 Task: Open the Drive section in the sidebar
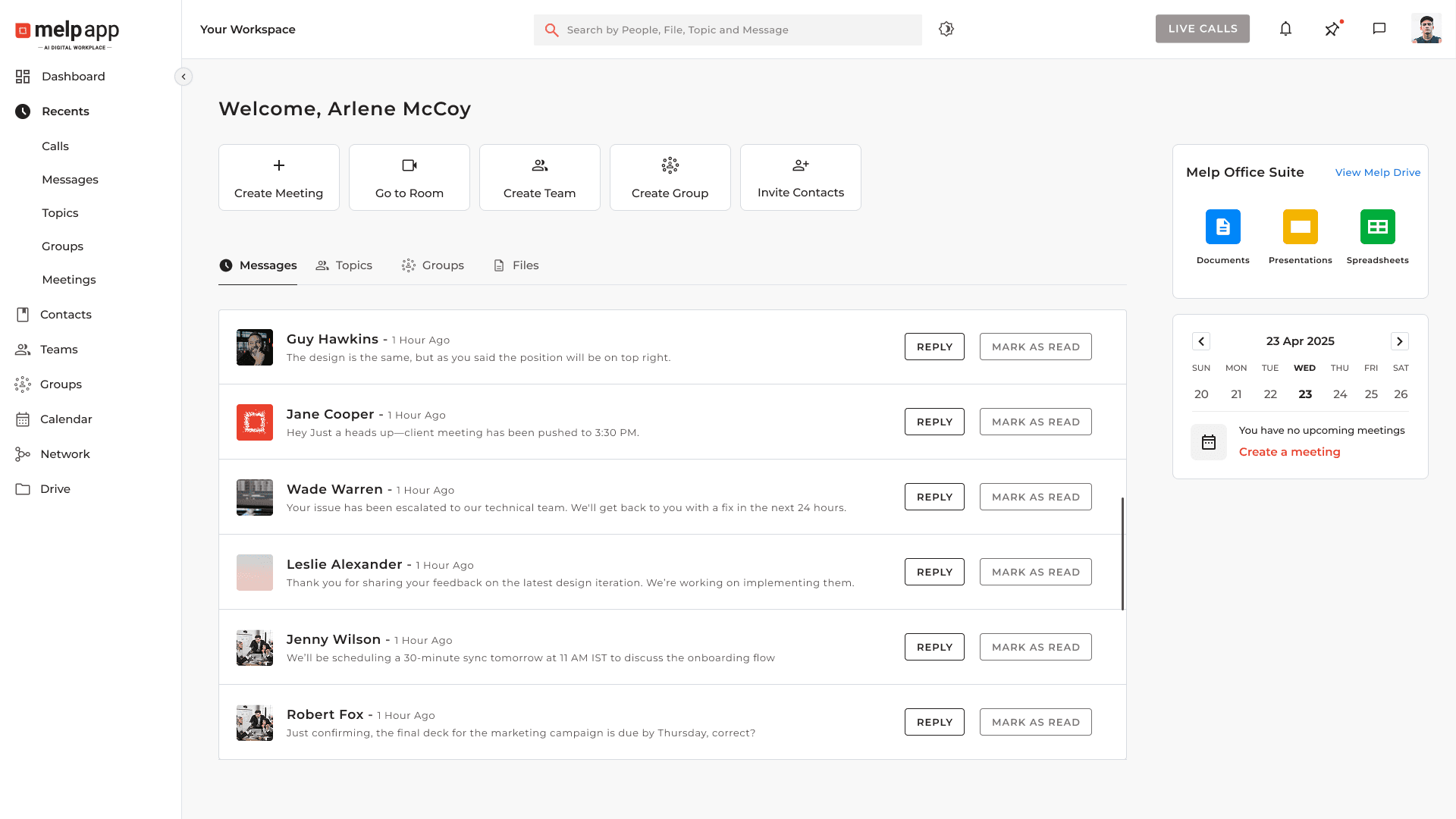coord(55,488)
